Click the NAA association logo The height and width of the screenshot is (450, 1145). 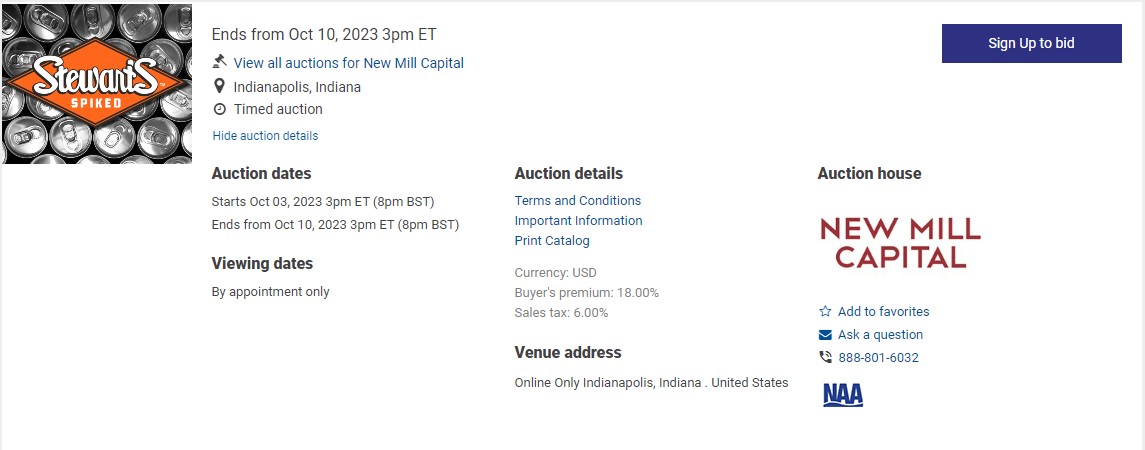(843, 394)
